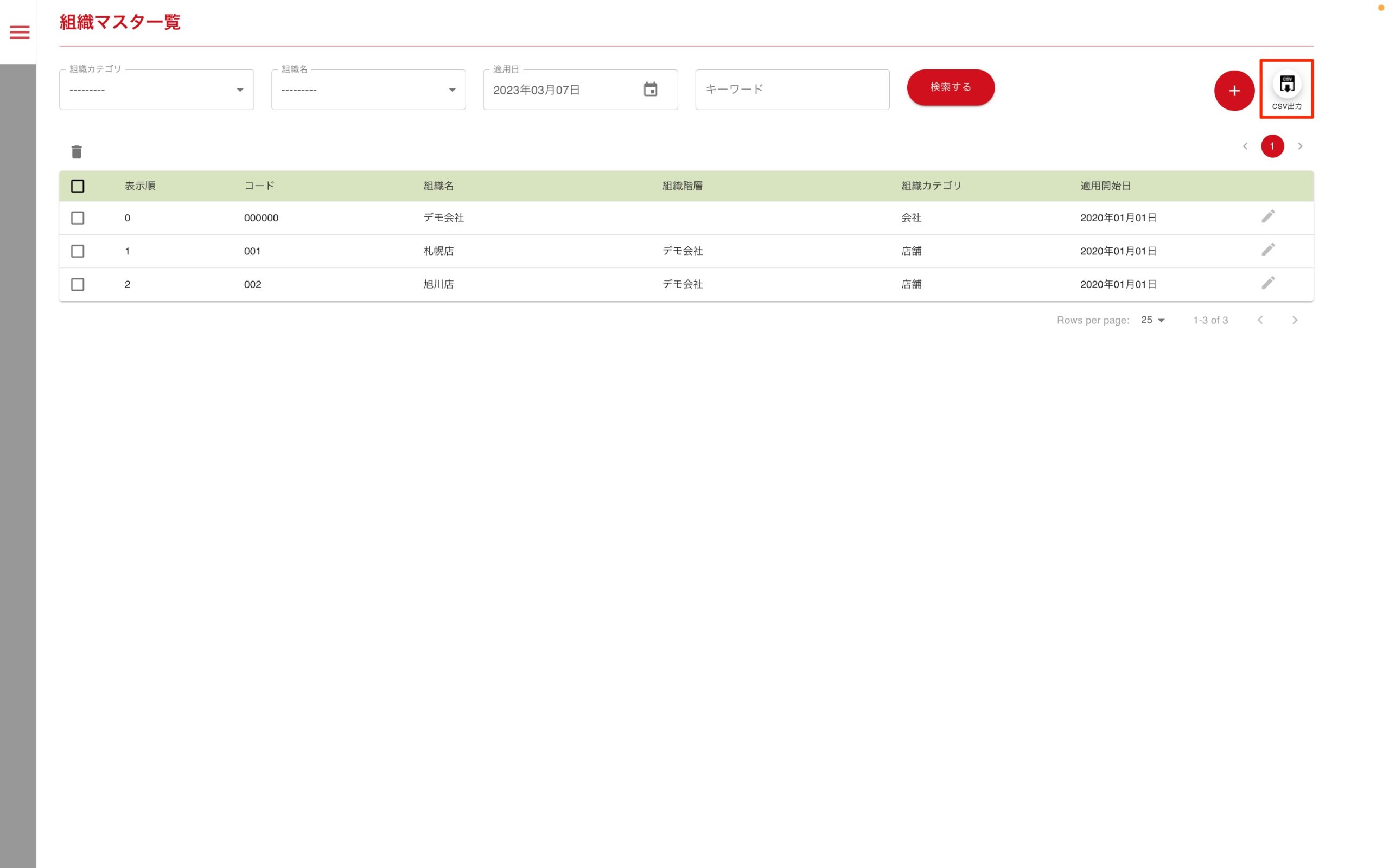Expand the 組織カテゴリ dropdown
Viewport: 1389px width, 868px height.
pyautogui.click(x=156, y=90)
